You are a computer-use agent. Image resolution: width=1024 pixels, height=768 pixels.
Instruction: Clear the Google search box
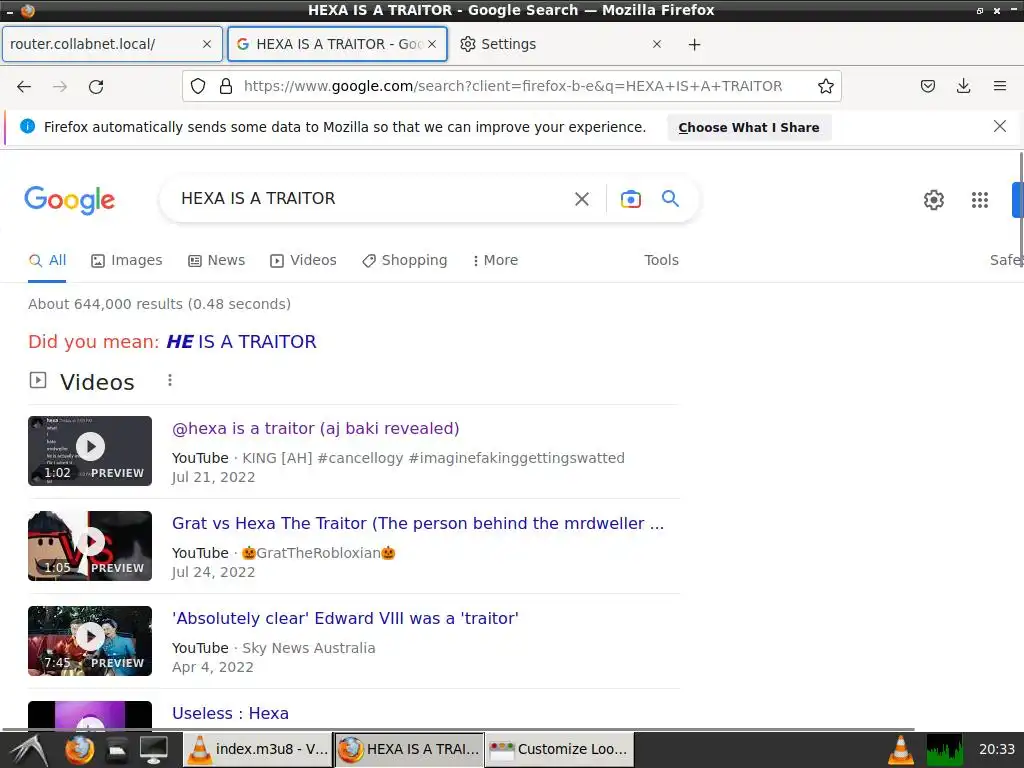[581, 199]
